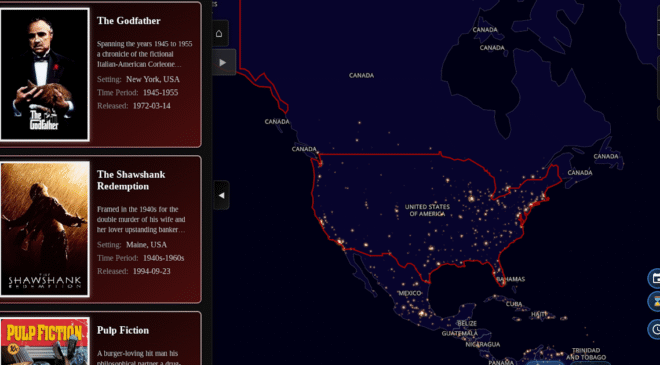Click The Godfather description text

tap(144, 54)
